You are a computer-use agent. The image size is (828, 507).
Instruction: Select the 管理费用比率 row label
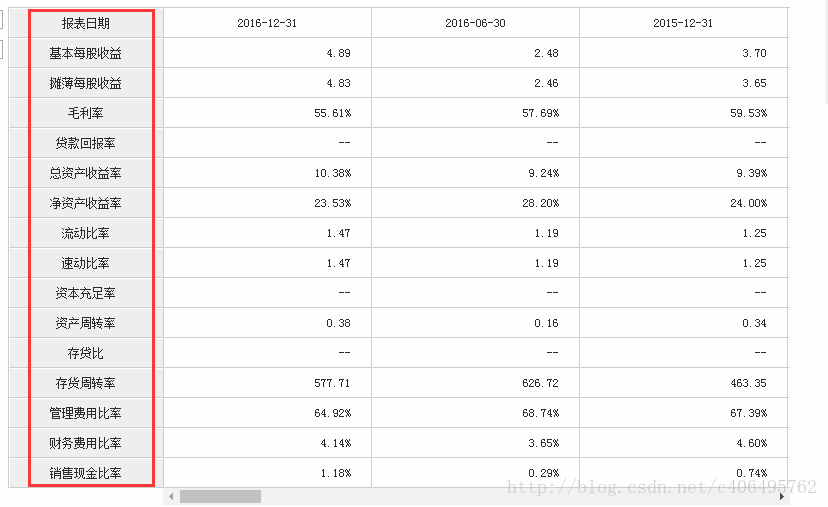(x=86, y=414)
